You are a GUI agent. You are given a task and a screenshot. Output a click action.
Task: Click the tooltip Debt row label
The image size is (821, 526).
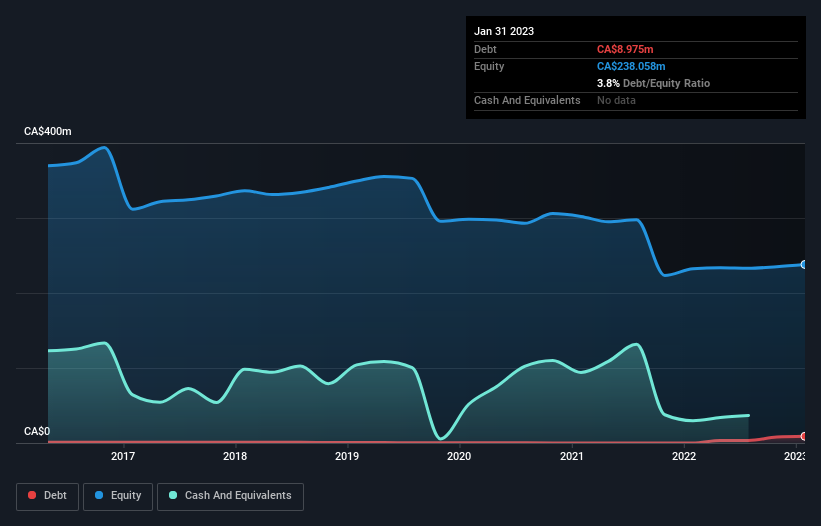click(485, 49)
